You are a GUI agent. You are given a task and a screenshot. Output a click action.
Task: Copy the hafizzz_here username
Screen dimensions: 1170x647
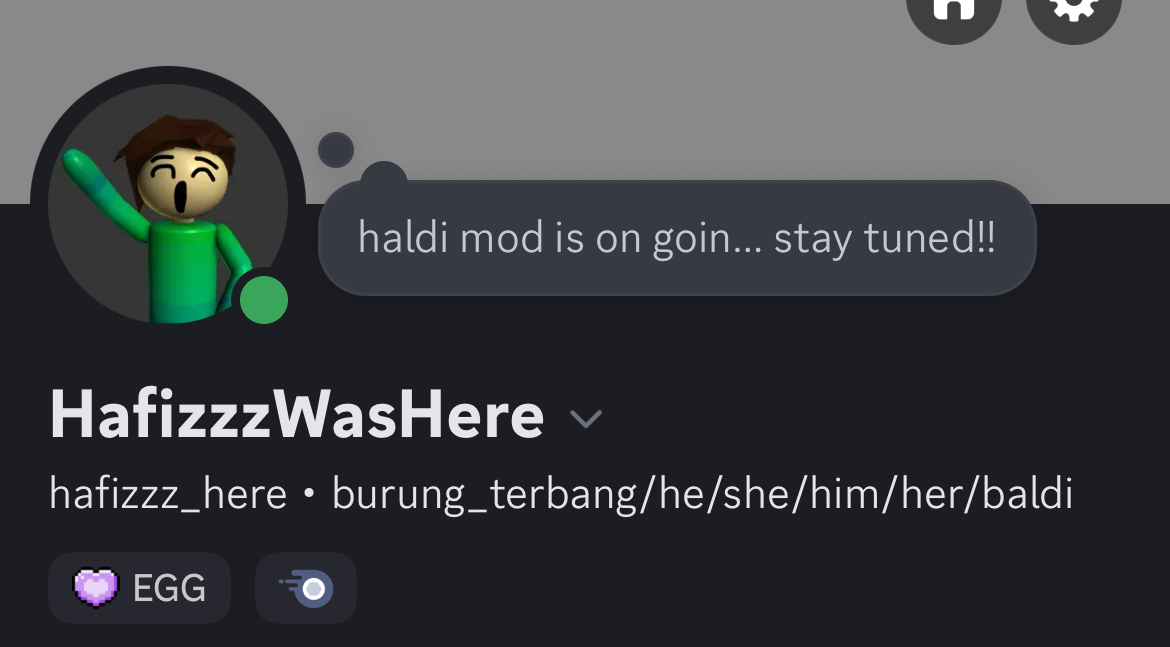pyautogui.click(x=168, y=494)
